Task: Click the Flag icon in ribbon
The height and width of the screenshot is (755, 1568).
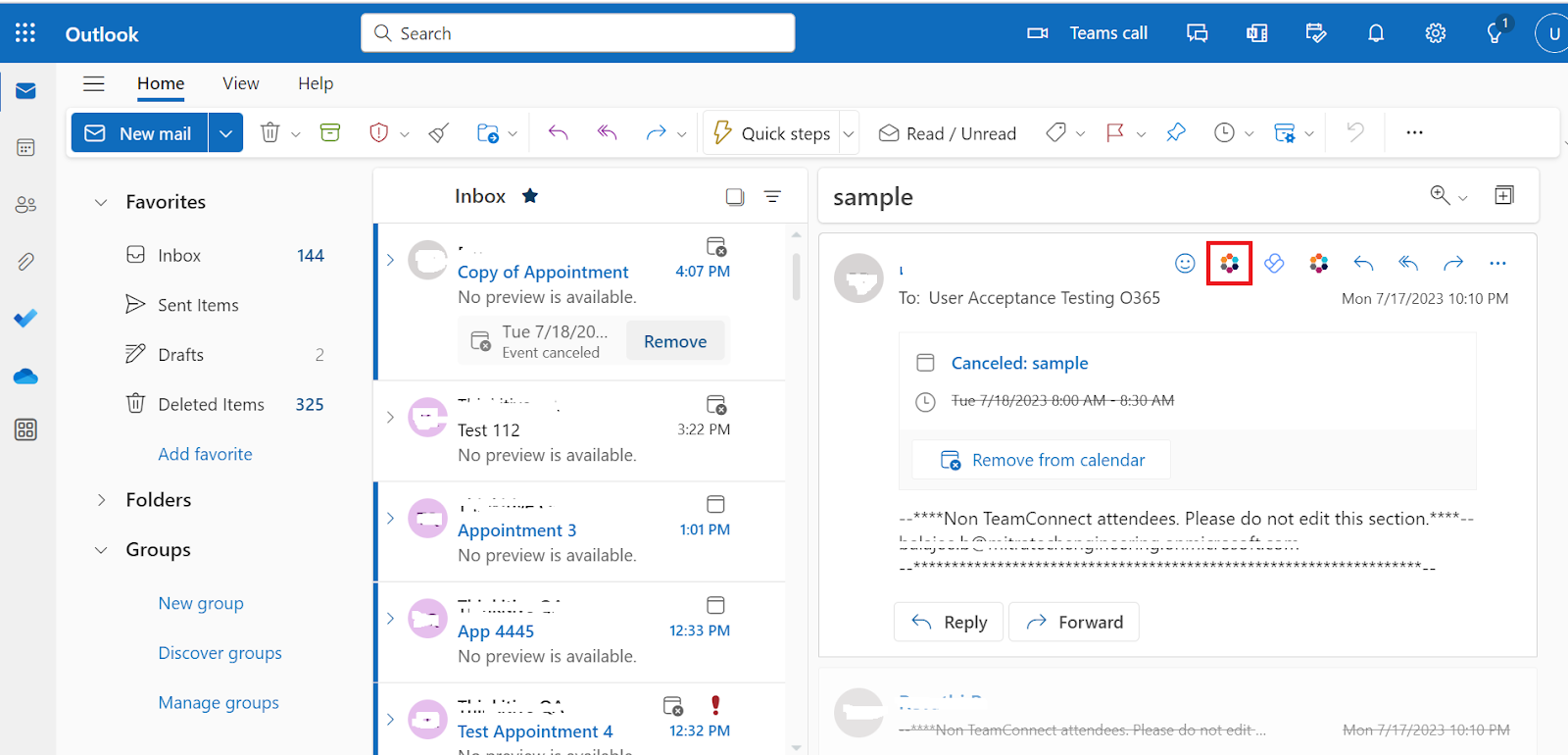Action: point(1115,132)
